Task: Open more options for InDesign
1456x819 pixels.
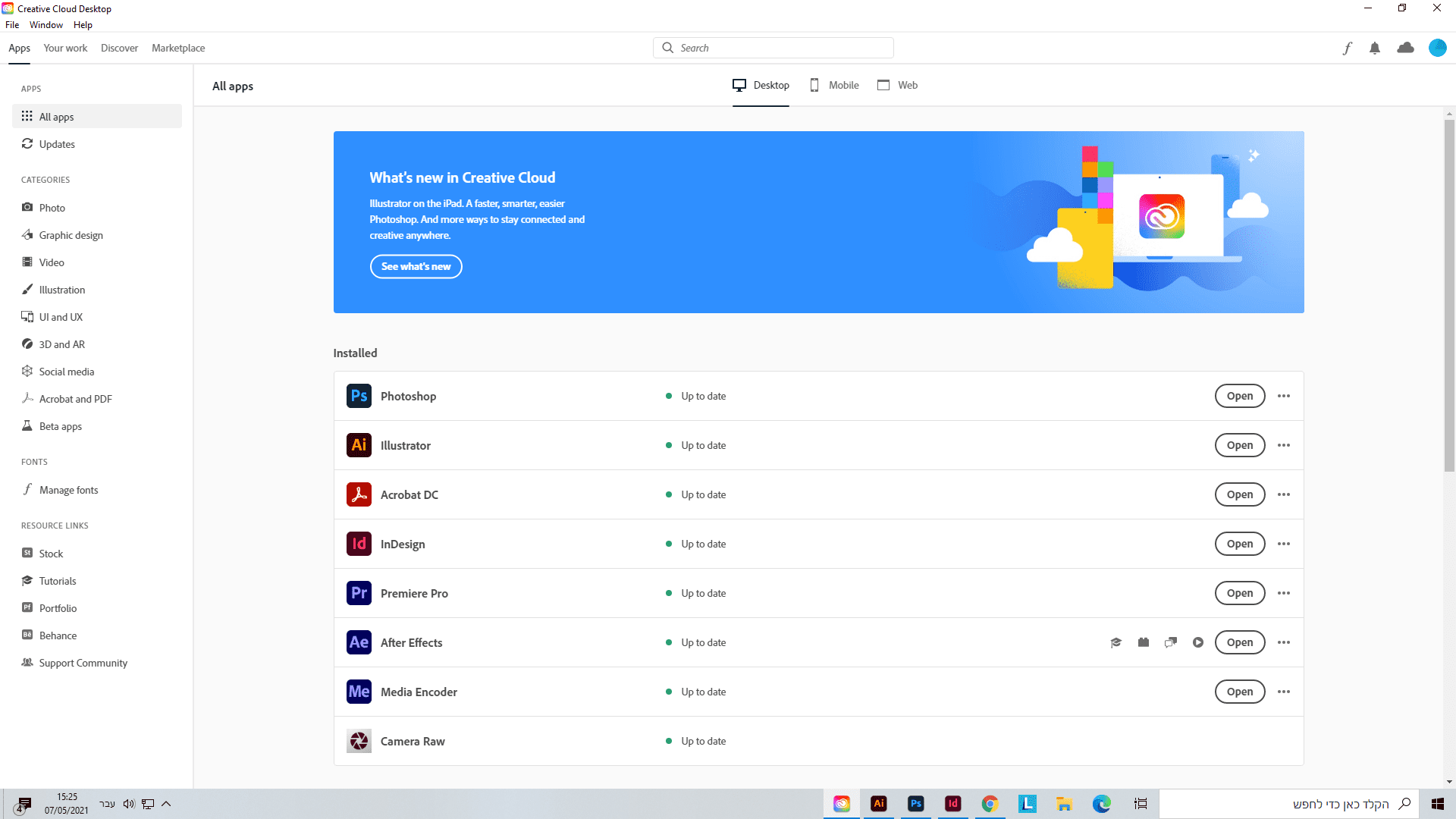Action: (x=1283, y=544)
